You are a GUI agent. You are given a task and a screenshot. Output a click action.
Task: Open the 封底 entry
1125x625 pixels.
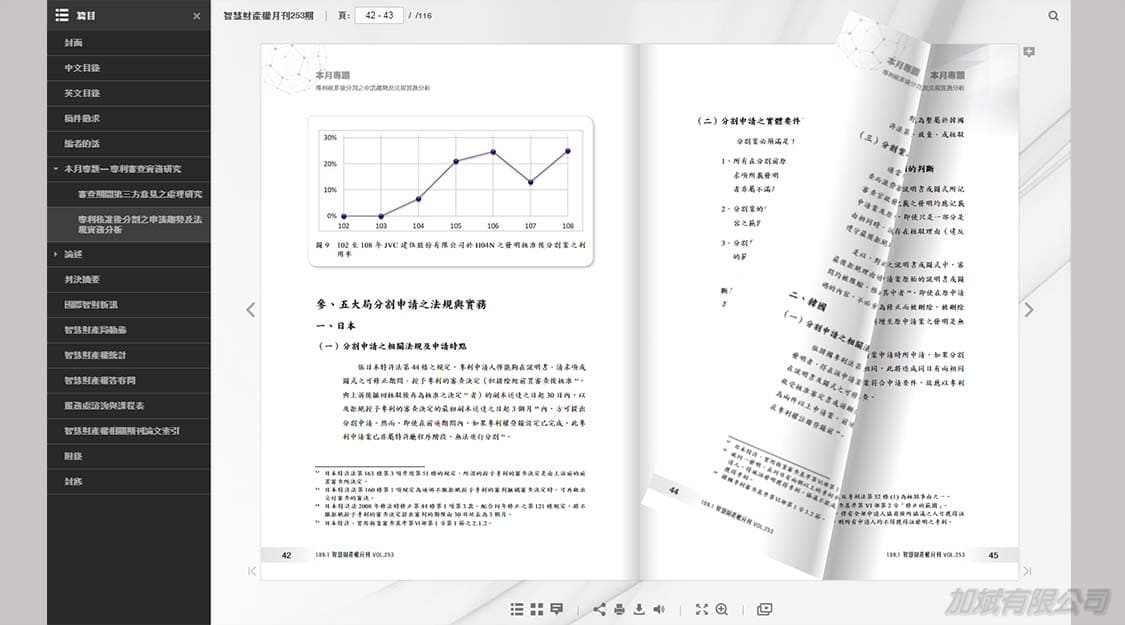coord(129,481)
